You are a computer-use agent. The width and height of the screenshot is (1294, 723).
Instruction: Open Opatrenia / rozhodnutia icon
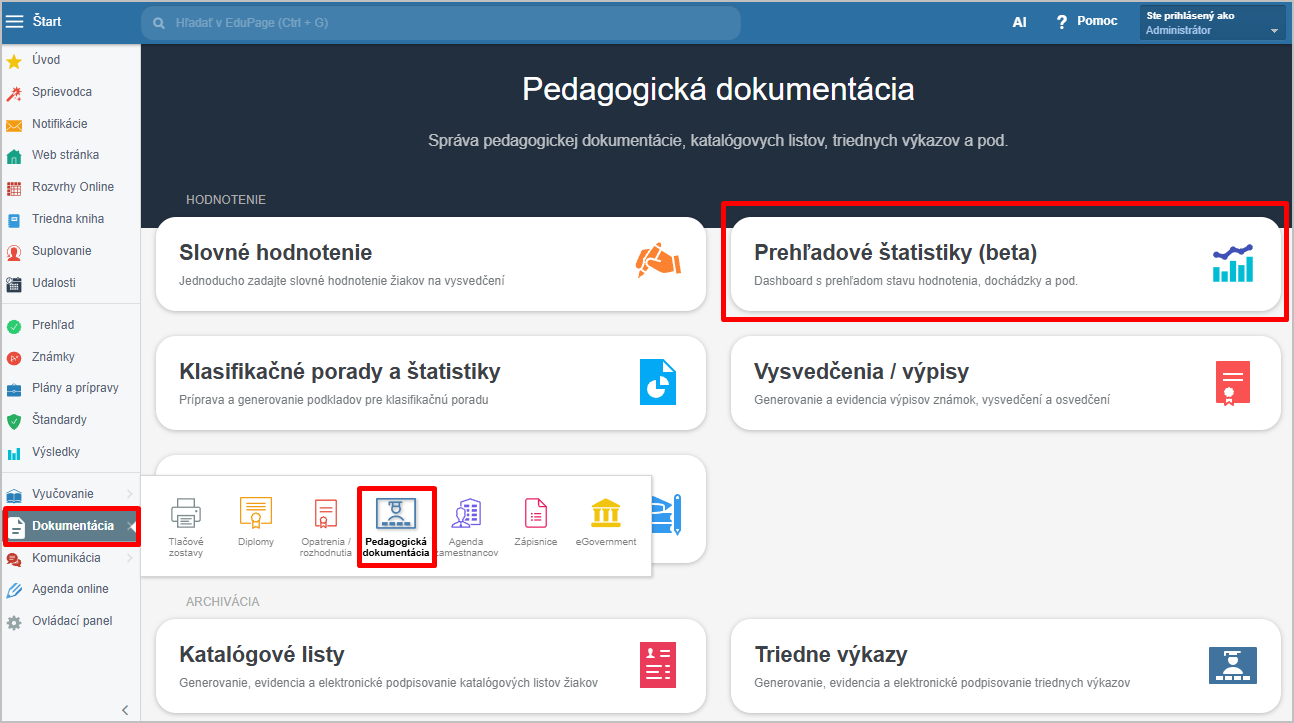coord(325,514)
